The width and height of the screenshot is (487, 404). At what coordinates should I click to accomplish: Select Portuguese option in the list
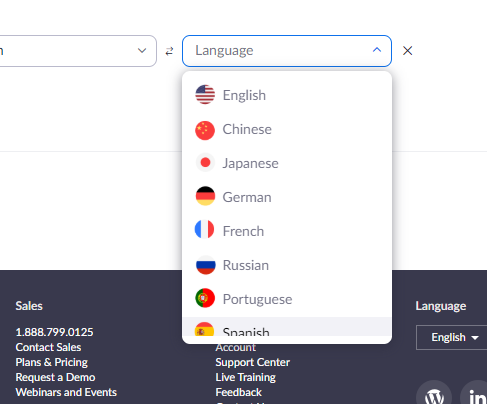(x=287, y=299)
